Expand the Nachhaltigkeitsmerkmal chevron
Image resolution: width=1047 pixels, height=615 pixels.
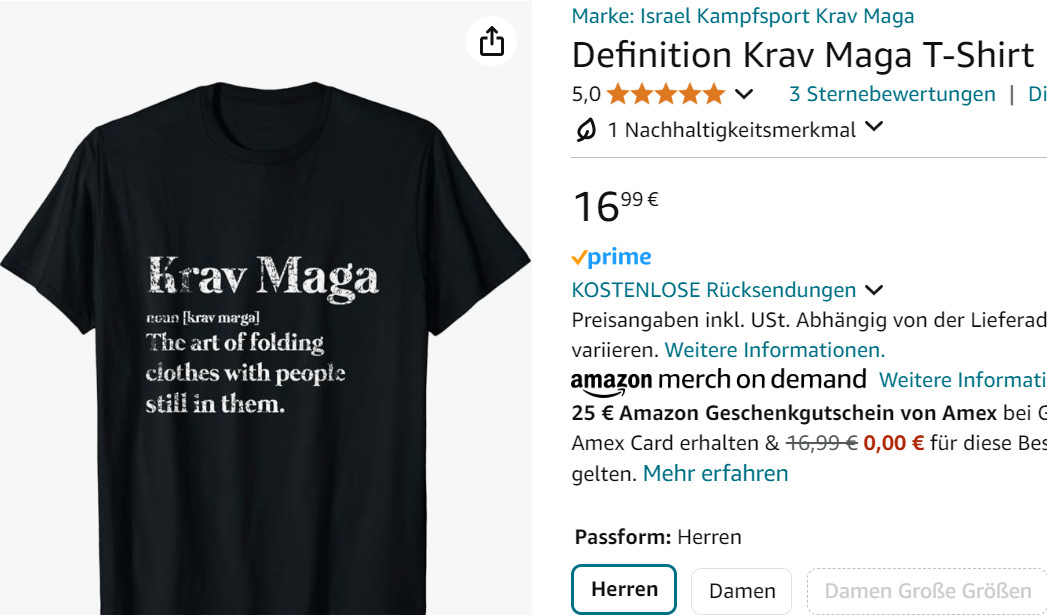(874, 127)
